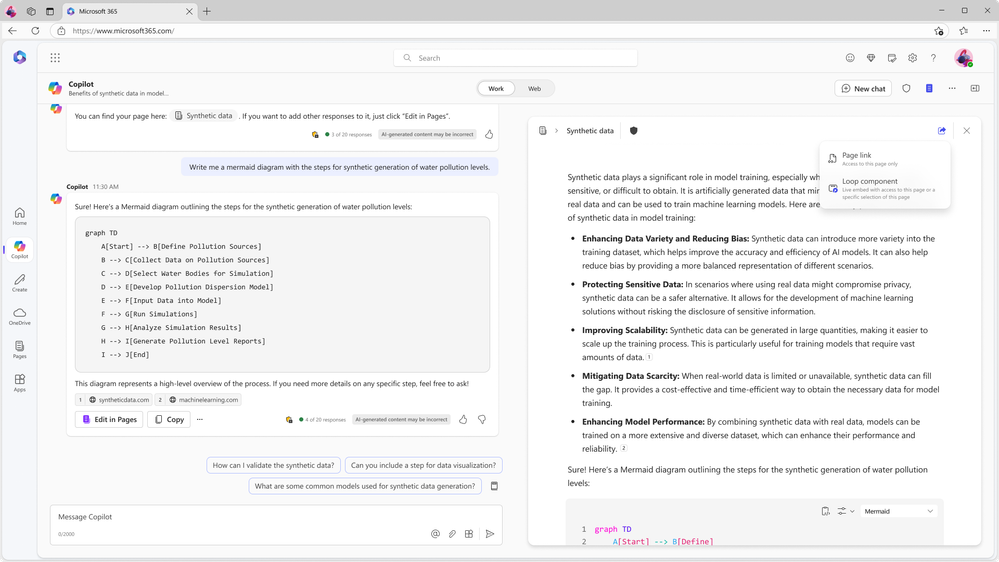This screenshot has height=562, width=999.
Task: Thumbs up the earlier page link response
Action: (489, 134)
